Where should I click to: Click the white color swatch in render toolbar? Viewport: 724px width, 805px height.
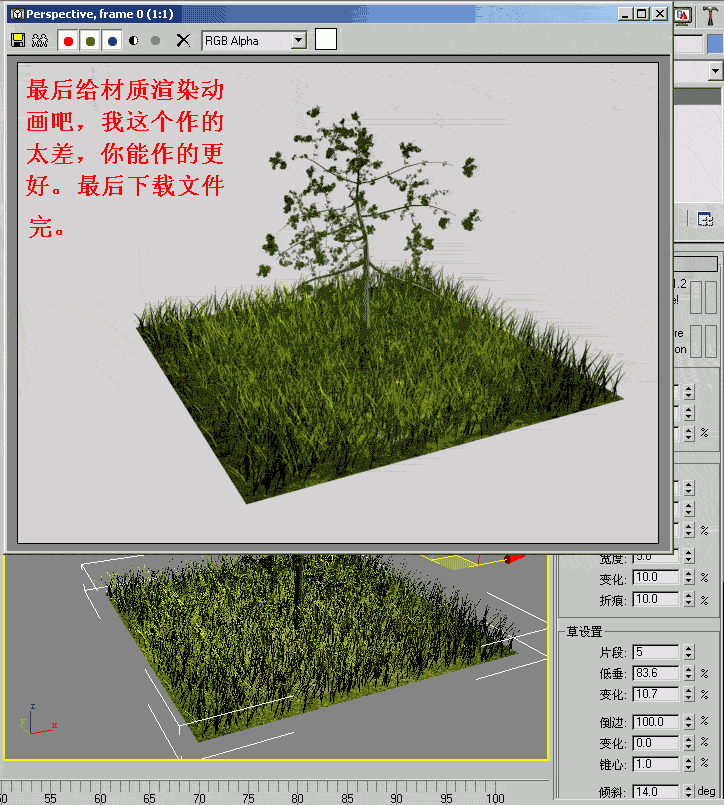tap(326, 40)
